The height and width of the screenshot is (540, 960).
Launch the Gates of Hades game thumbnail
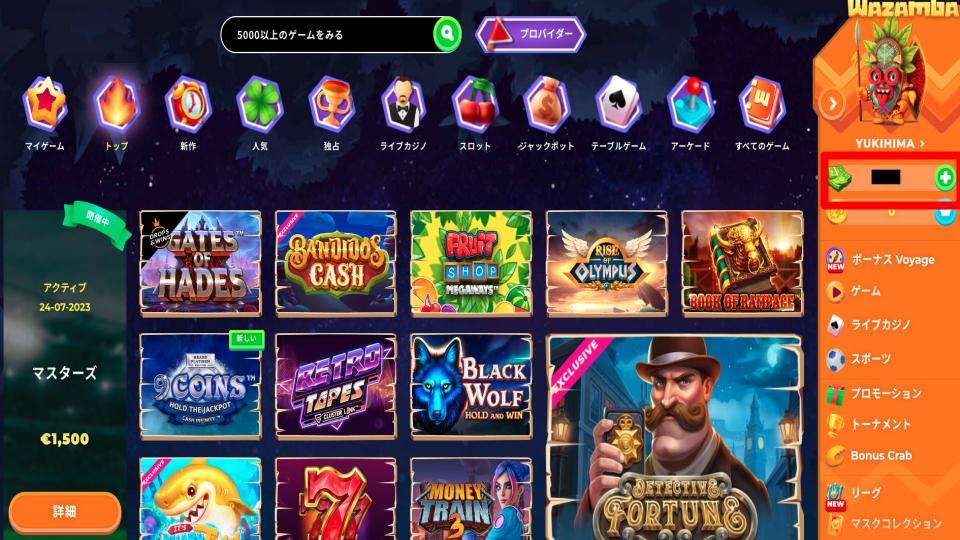(200, 263)
